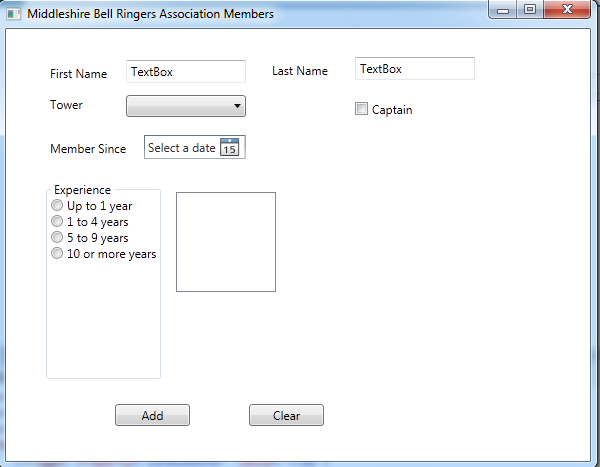Close the Members window
This screenshot has height=467, width=600.
tap(567, 10)
